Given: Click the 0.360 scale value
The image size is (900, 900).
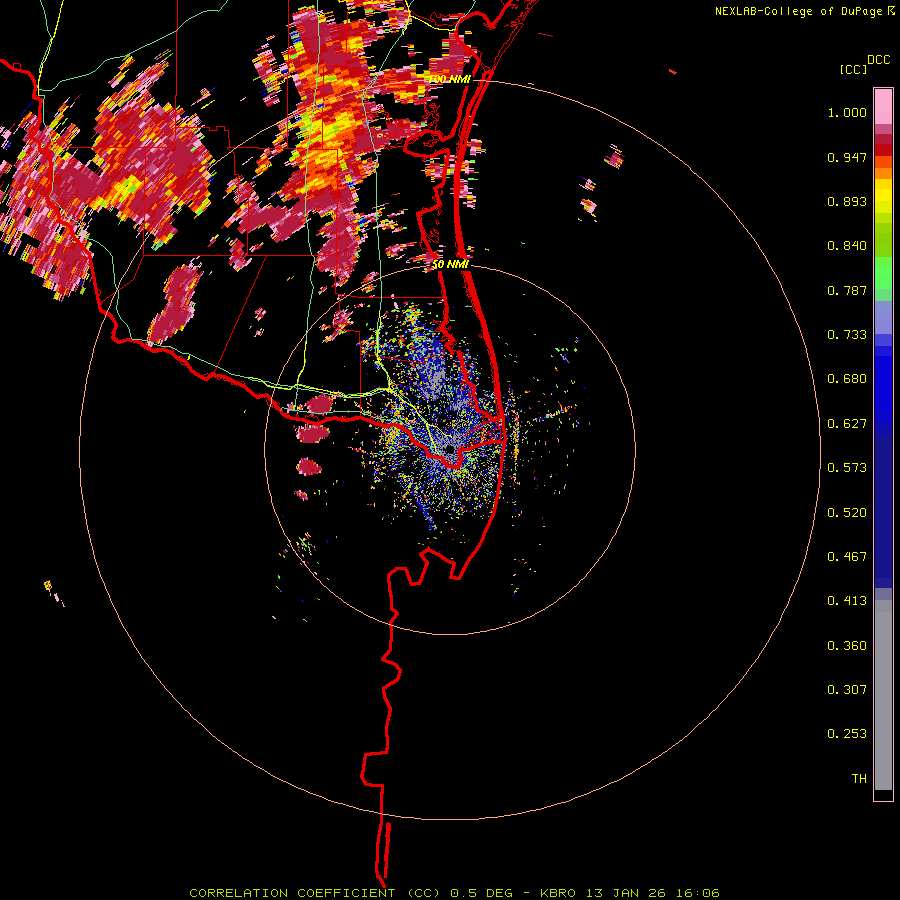Looking at the screenshot, I should pos(847,646).
